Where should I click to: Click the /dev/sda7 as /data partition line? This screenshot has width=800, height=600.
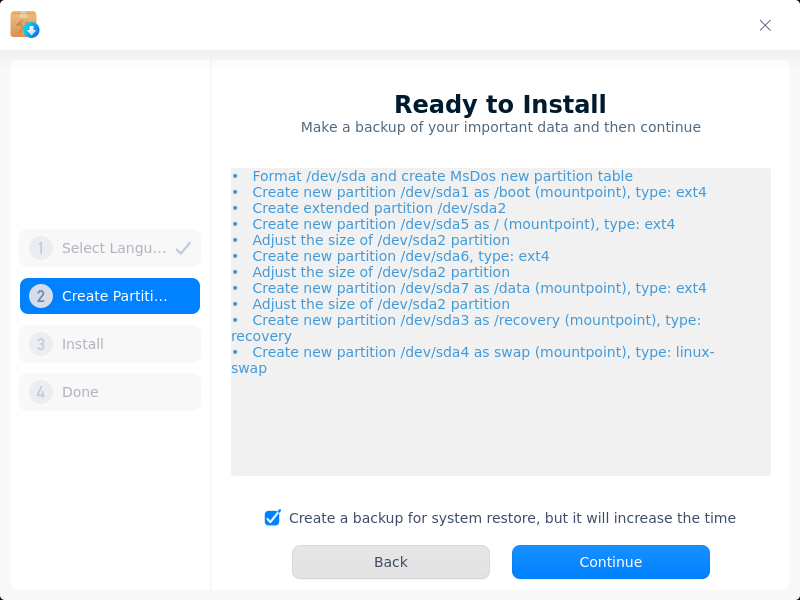click(479, 289)
